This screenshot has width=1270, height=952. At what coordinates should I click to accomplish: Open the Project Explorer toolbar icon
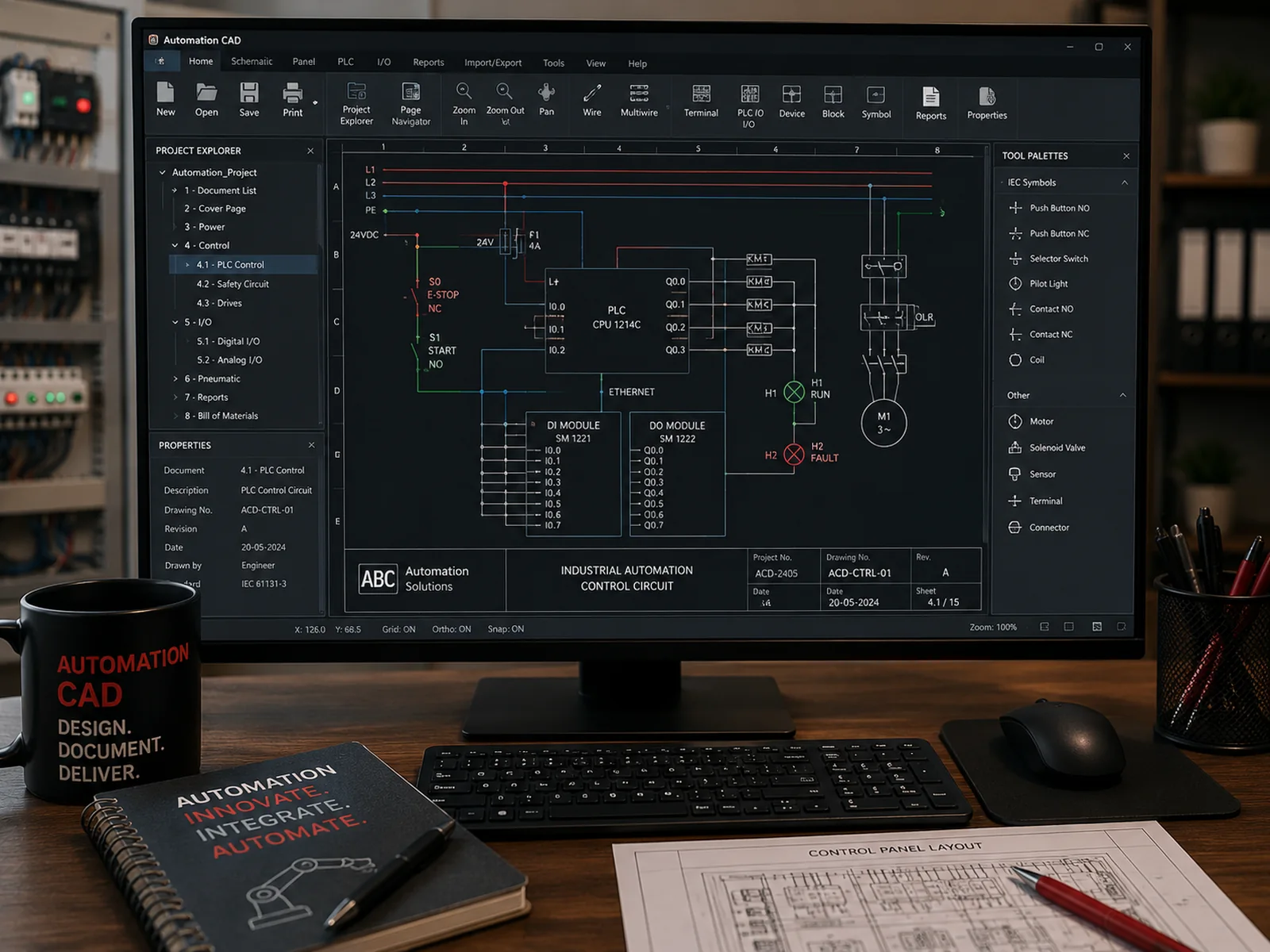(356, 92)
